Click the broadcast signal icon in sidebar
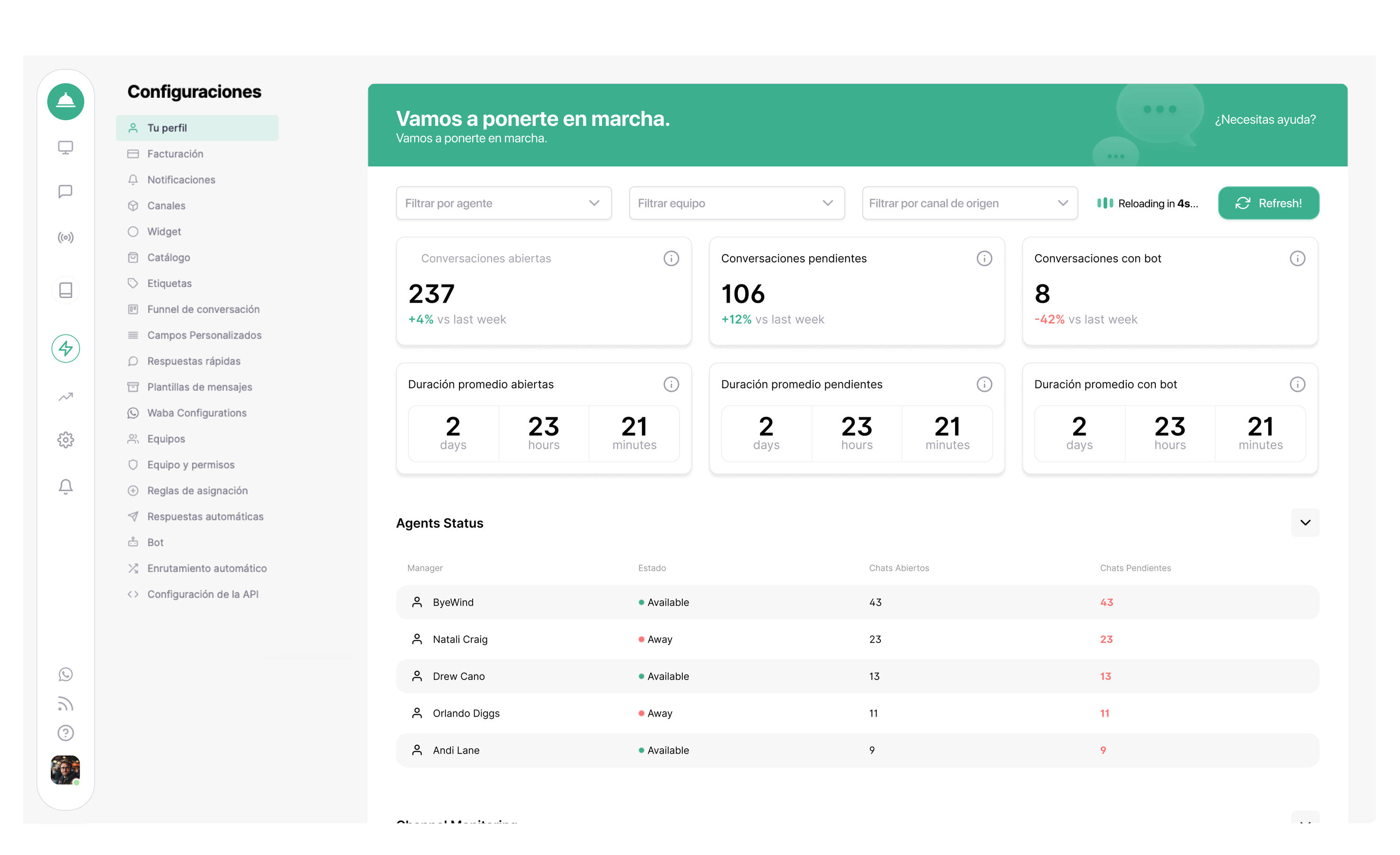The height and width of the screenshot is (855, 1400). (x=65, y=237)
